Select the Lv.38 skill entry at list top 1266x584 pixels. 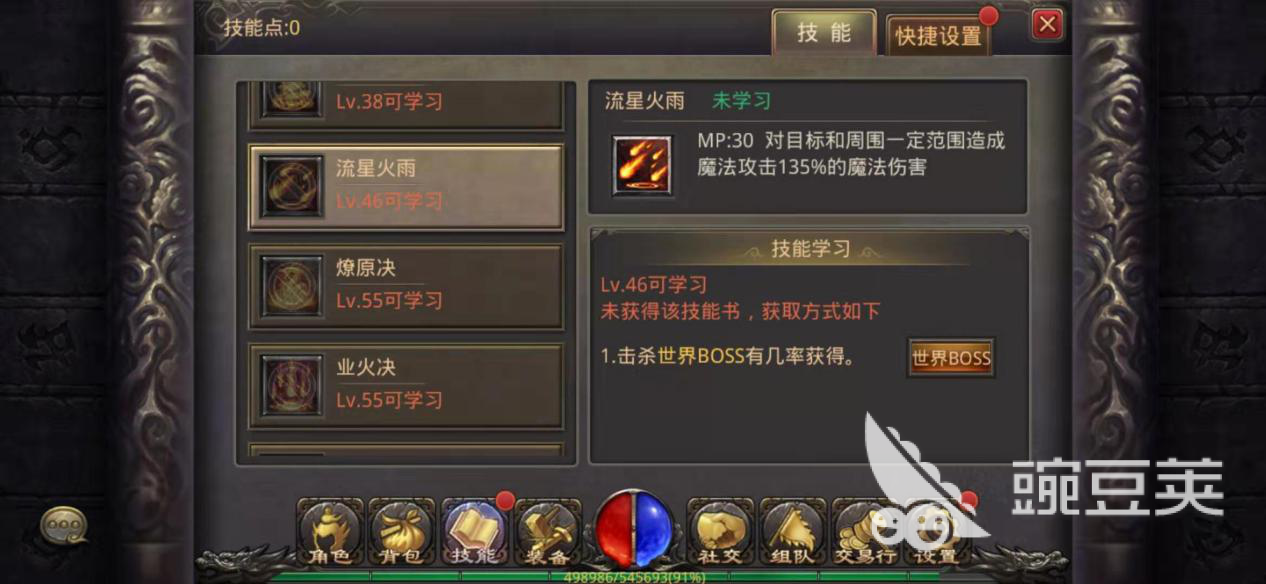click(x=406, y=105)
